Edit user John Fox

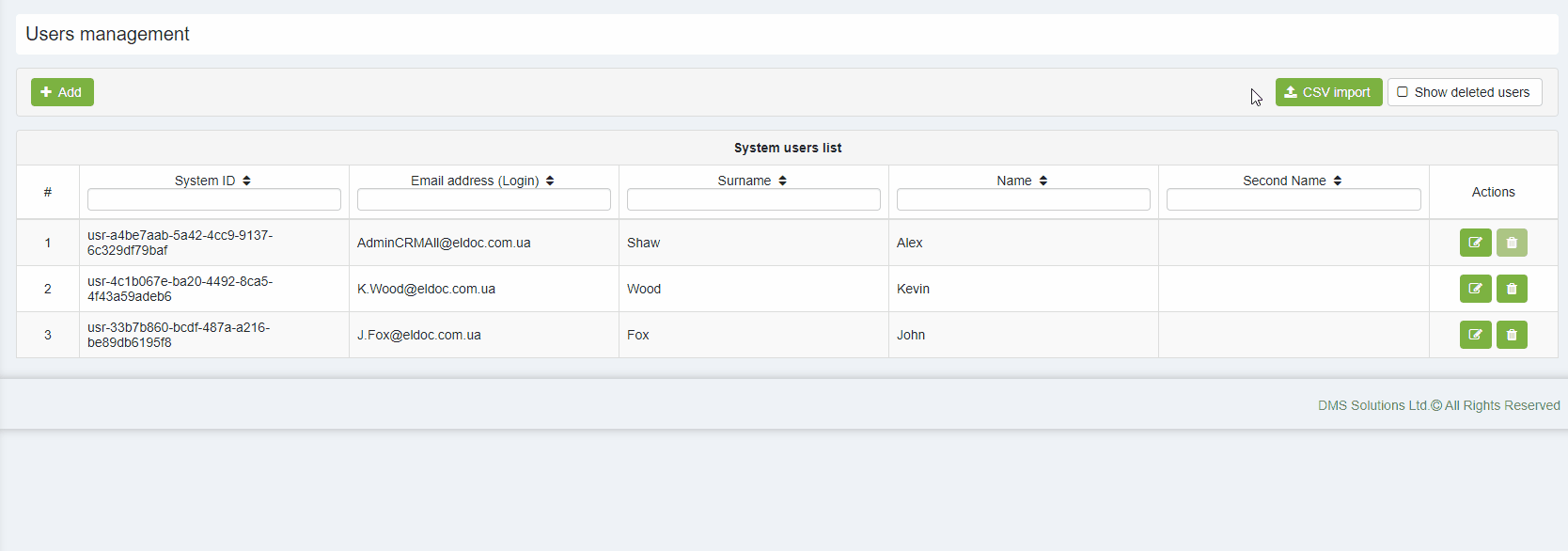(x=1475, y=335)
